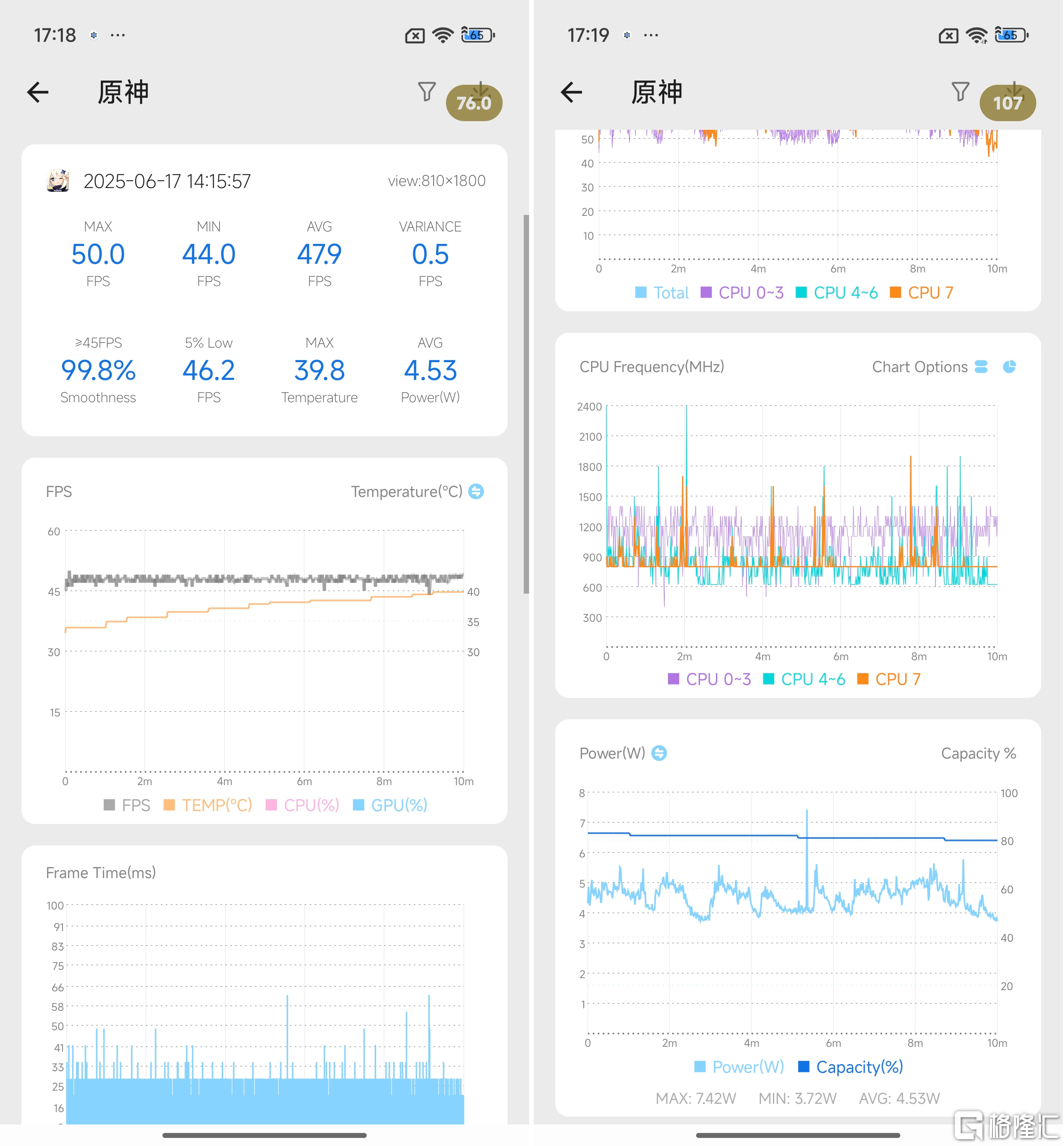Toggle the FPS series in chart legend
The height and width of the screenshot is (1146, 1064).
point(126,805)
